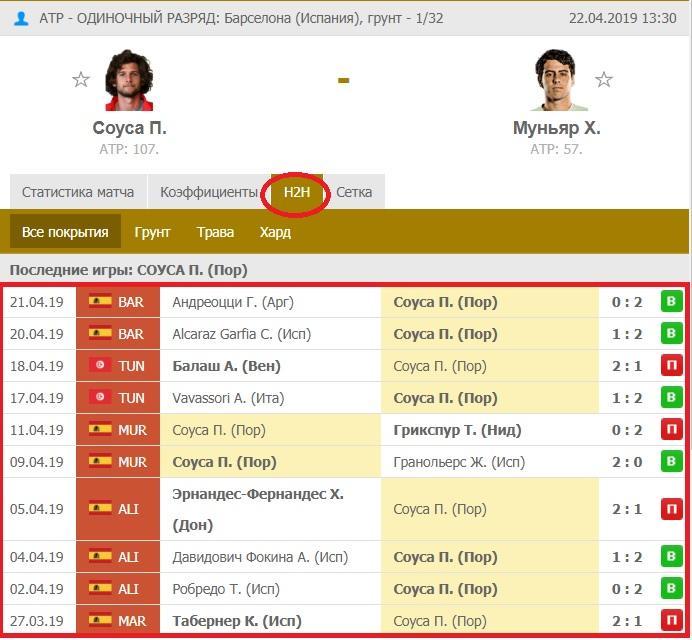The width and height of the screenshot is (692, 640).
Task: Click Tunisia flag in 18.04.19 TUN row
Action: pos(100,365)
